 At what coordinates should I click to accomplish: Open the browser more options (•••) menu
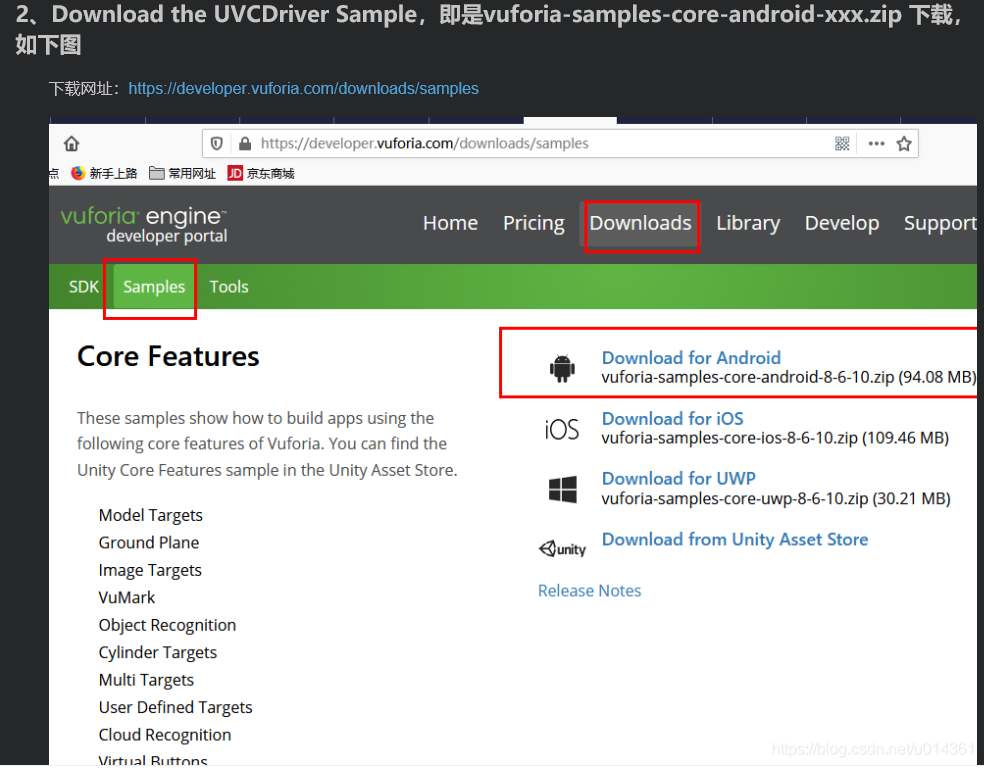pyautogui.click(x=874, y=143)
